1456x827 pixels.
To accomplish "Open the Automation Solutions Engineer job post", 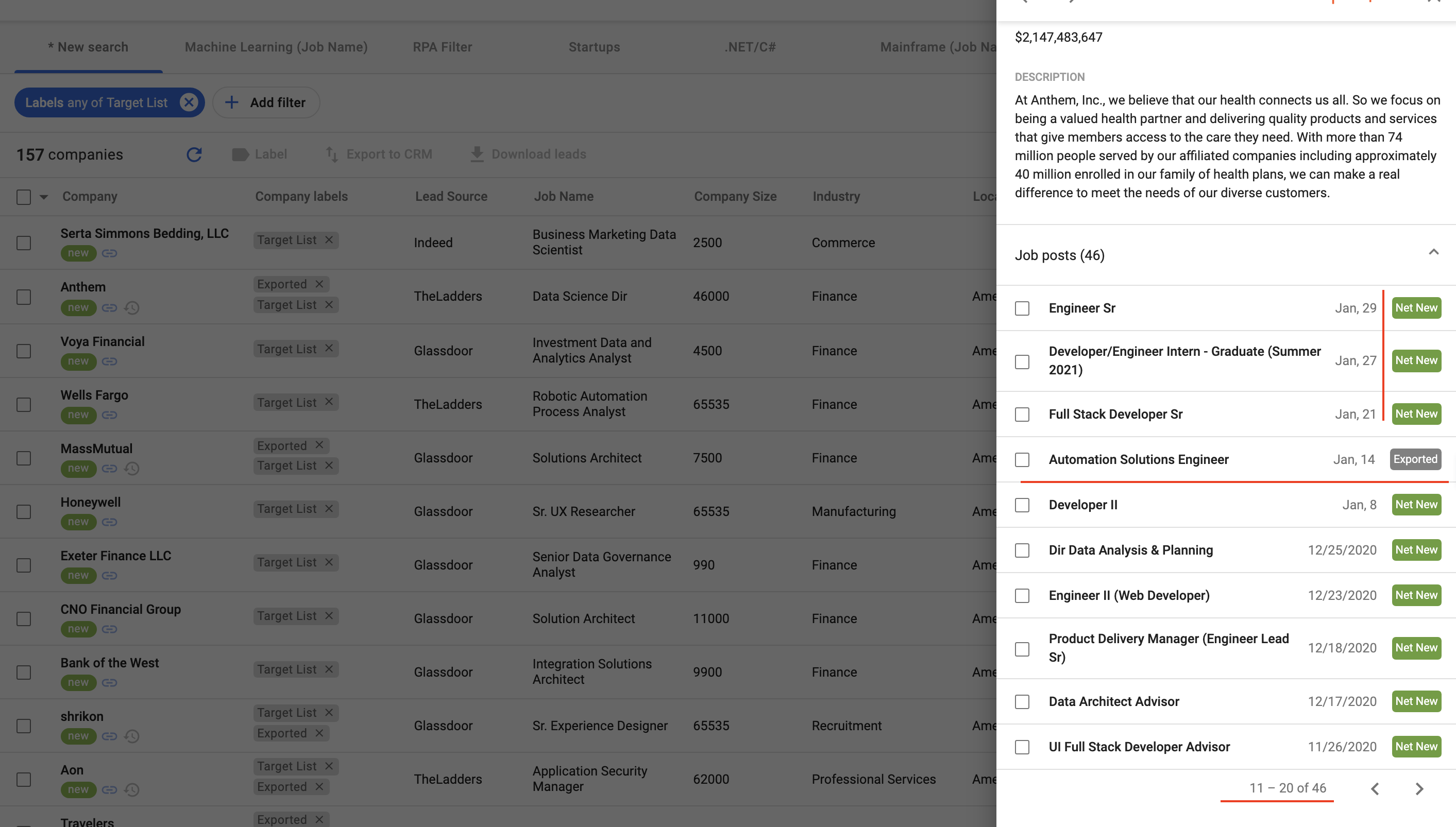I will [1138, 459].
